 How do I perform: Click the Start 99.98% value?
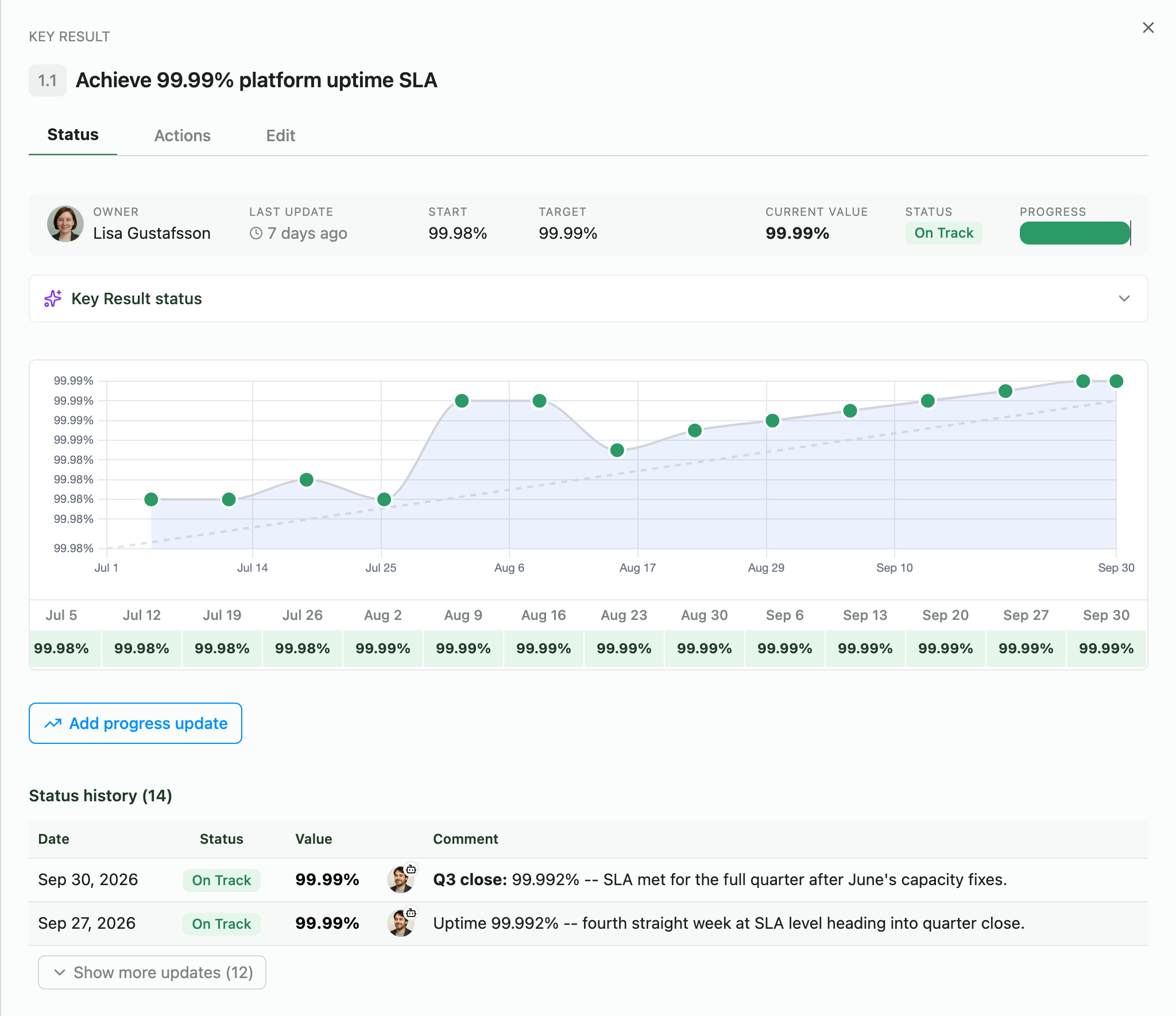coord(458,234)
